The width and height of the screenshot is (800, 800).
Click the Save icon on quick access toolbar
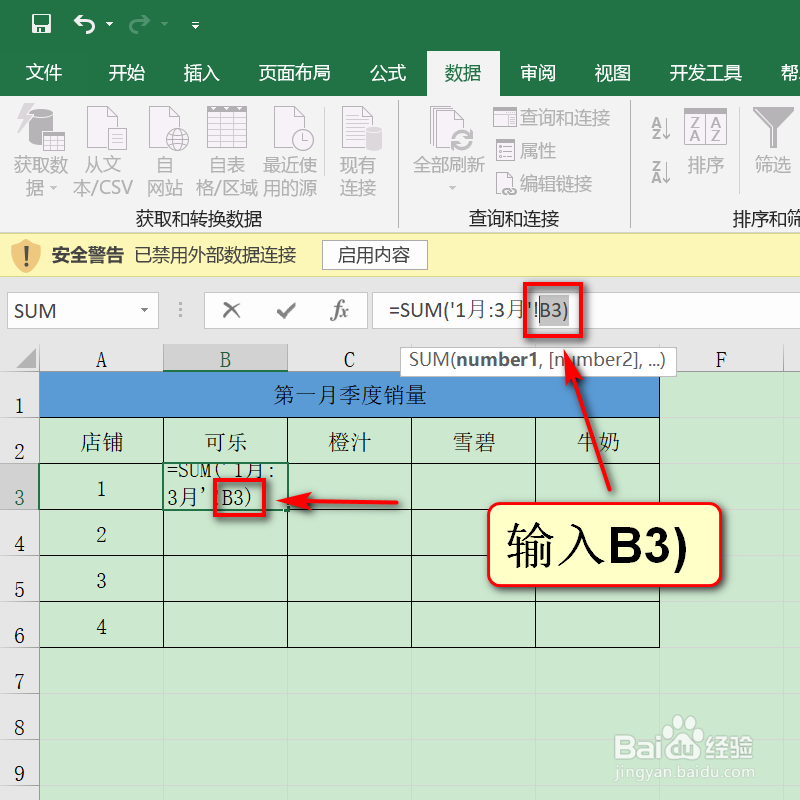tap(40, 24)
